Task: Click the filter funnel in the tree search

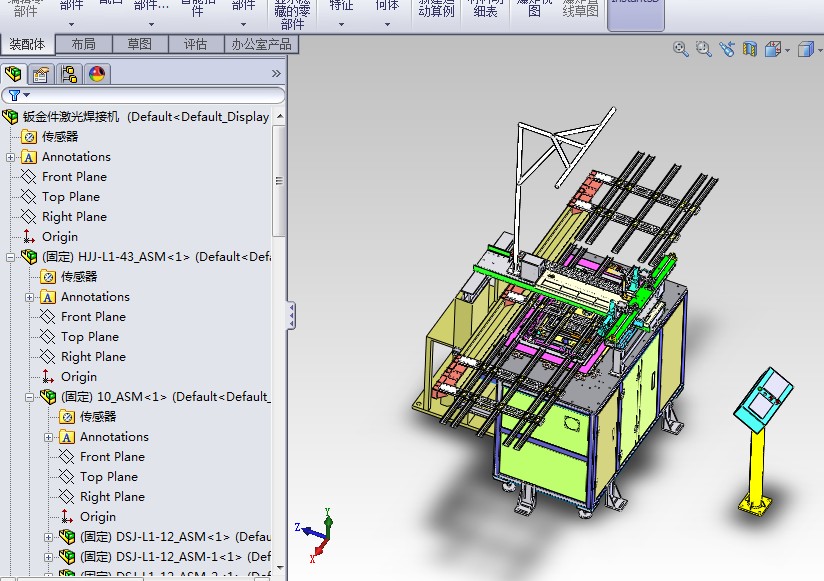Action: click(x=14, y=95)
